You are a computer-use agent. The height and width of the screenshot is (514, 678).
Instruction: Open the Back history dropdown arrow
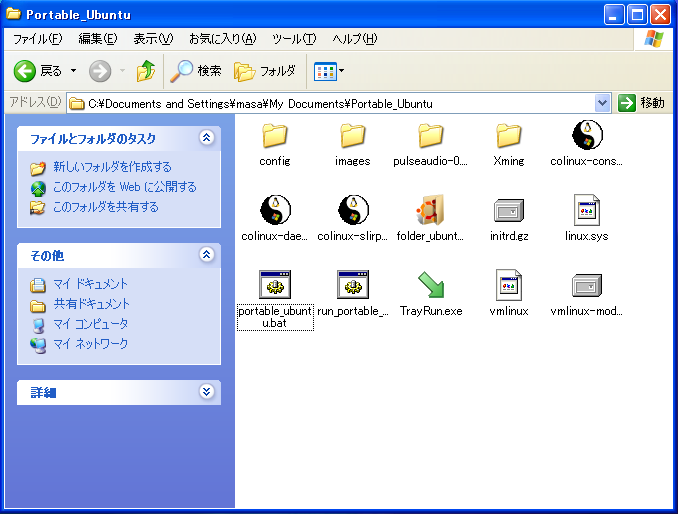(x=74, y=70)
